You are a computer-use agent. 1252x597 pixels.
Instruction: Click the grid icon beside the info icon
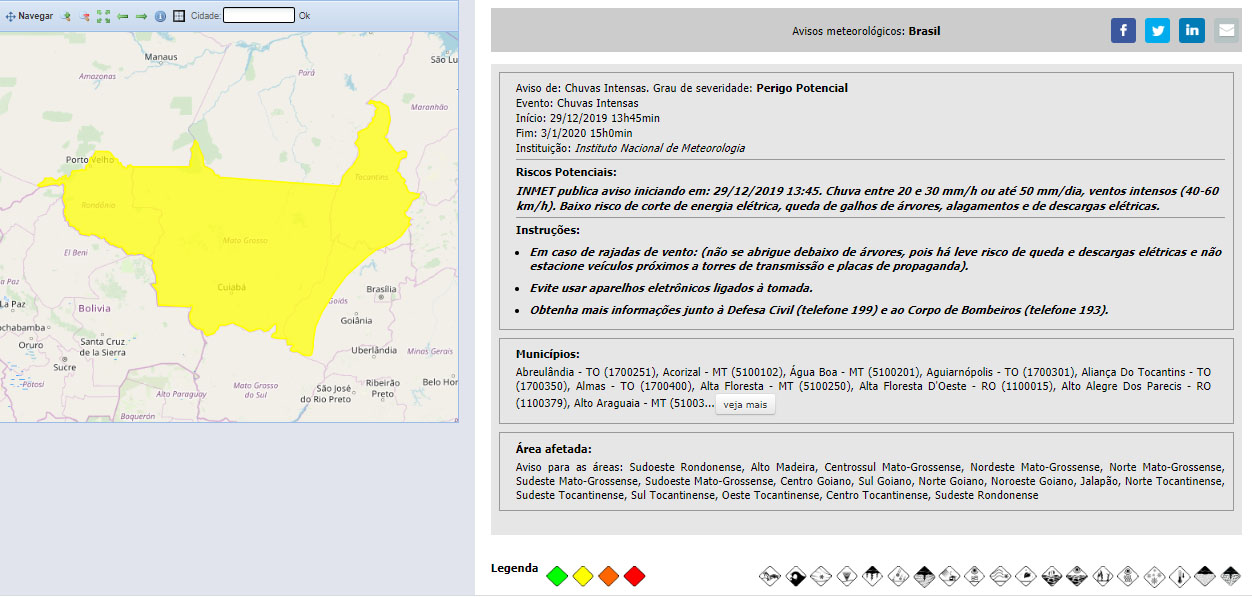pyautogui.click(x=179, y=16)
